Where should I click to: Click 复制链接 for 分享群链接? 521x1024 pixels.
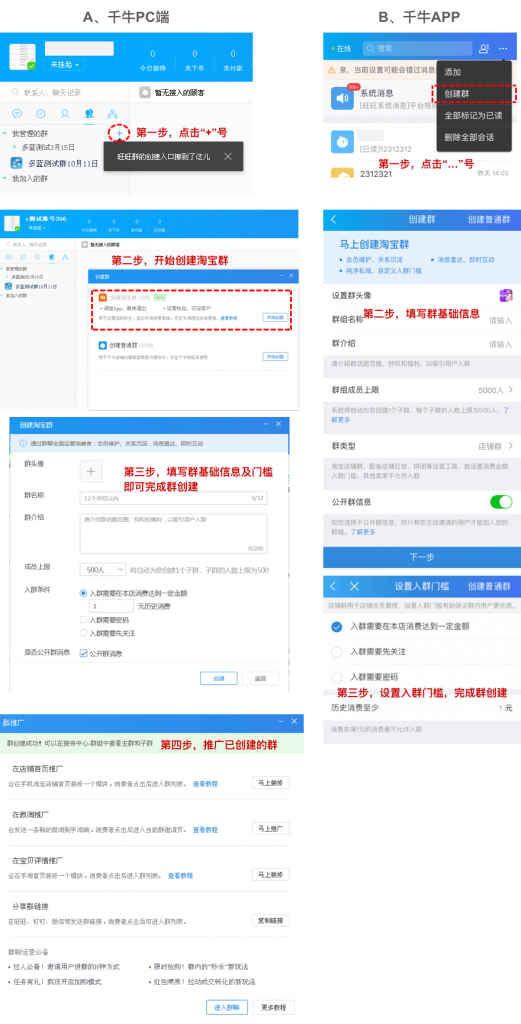270,920
